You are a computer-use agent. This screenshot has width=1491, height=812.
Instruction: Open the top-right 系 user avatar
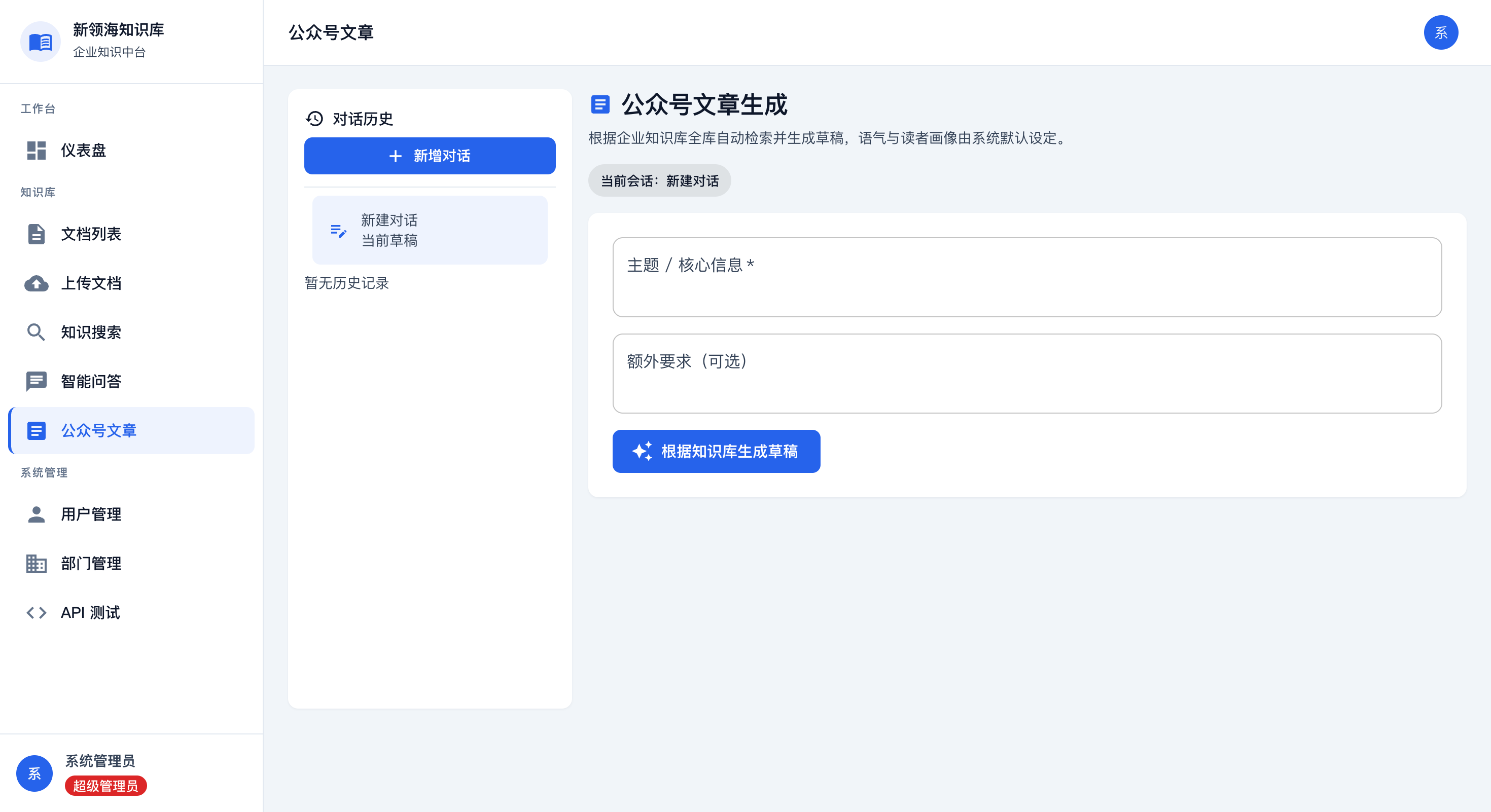tap(1441, 32)
